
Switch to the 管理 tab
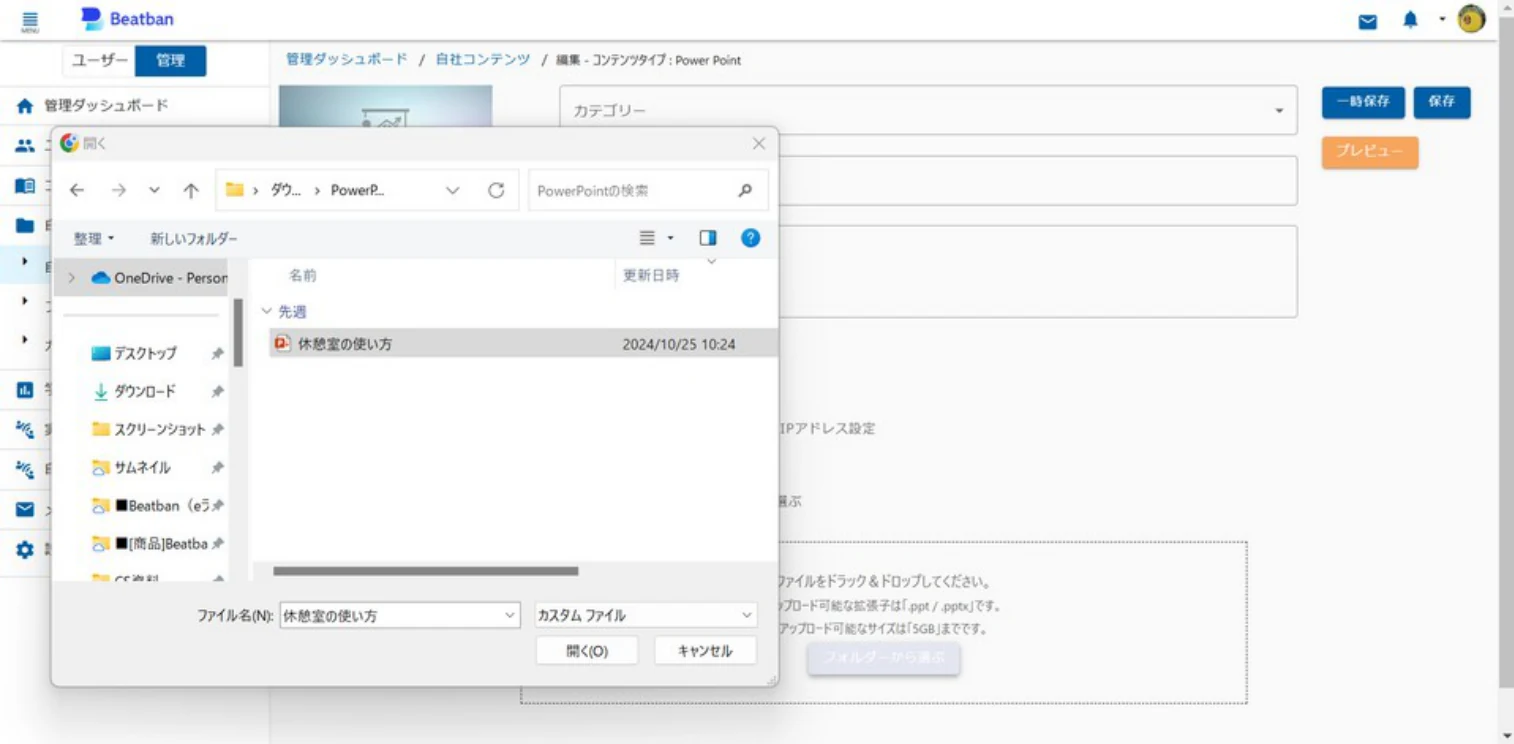(171, 61)
